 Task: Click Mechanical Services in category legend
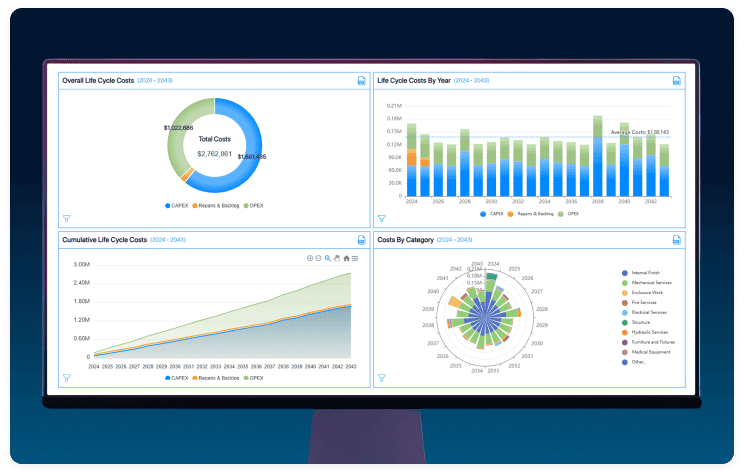pos(651,283)
